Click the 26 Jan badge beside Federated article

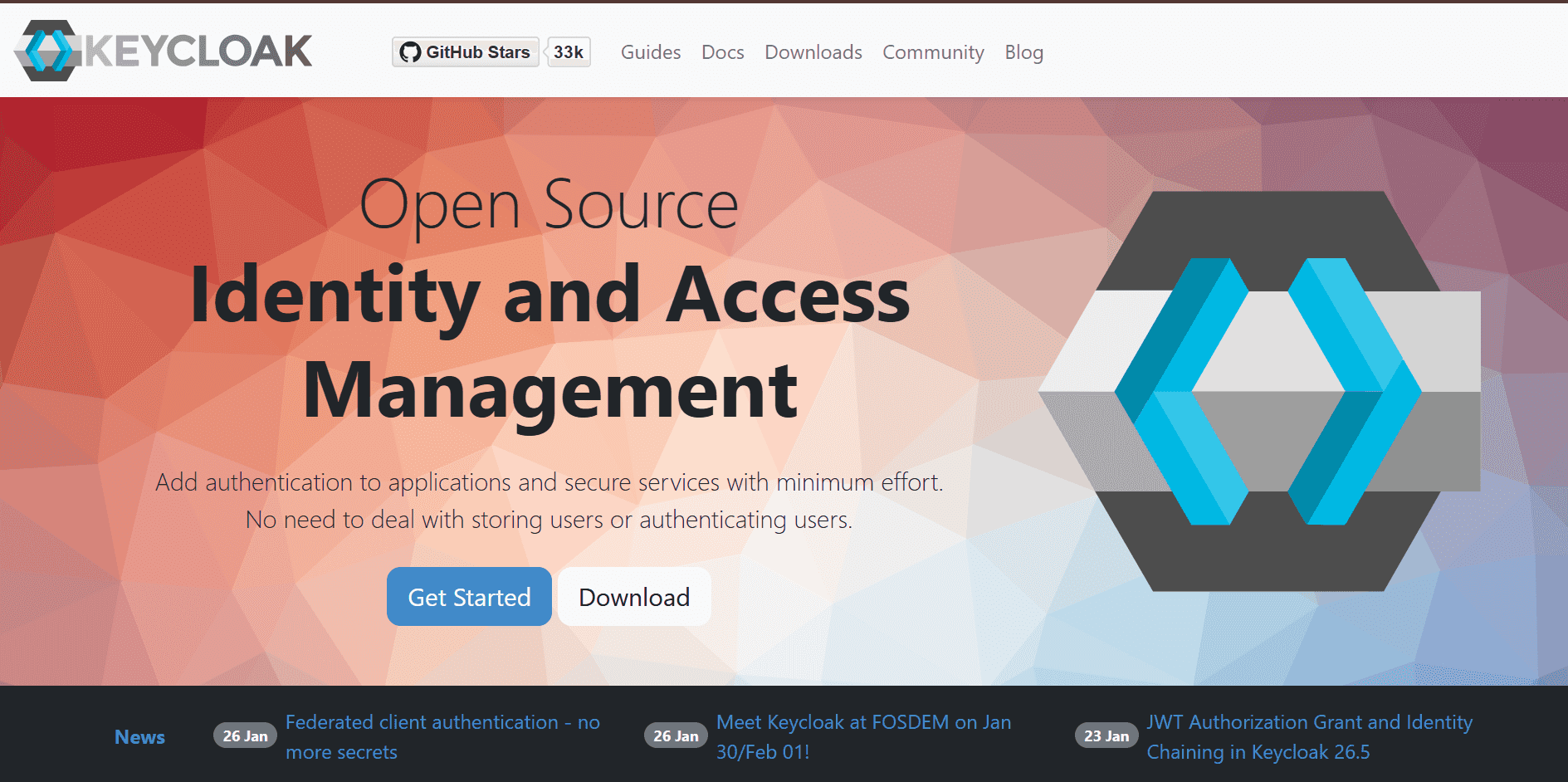pos(245,736)
